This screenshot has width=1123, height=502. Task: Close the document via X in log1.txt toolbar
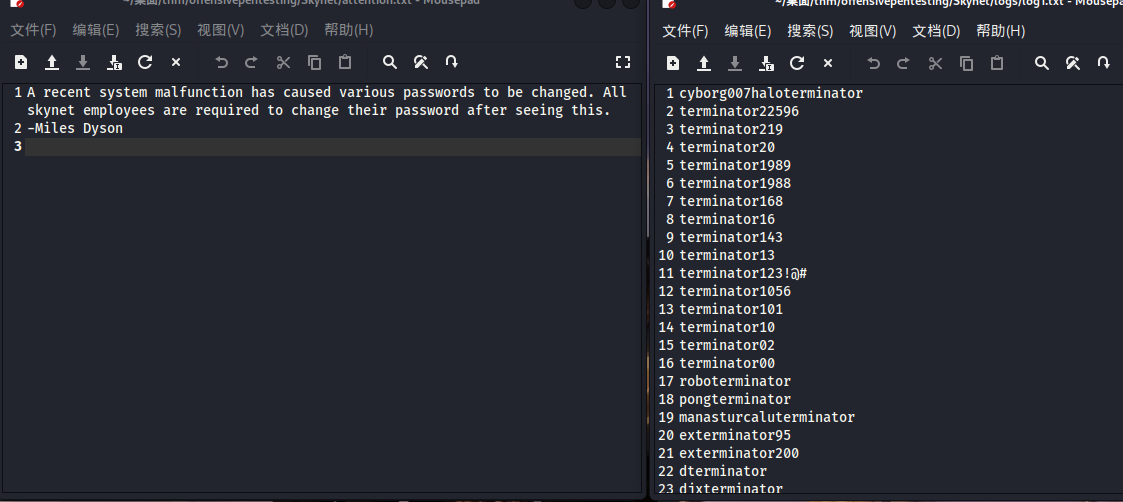[x=828, y=63]
